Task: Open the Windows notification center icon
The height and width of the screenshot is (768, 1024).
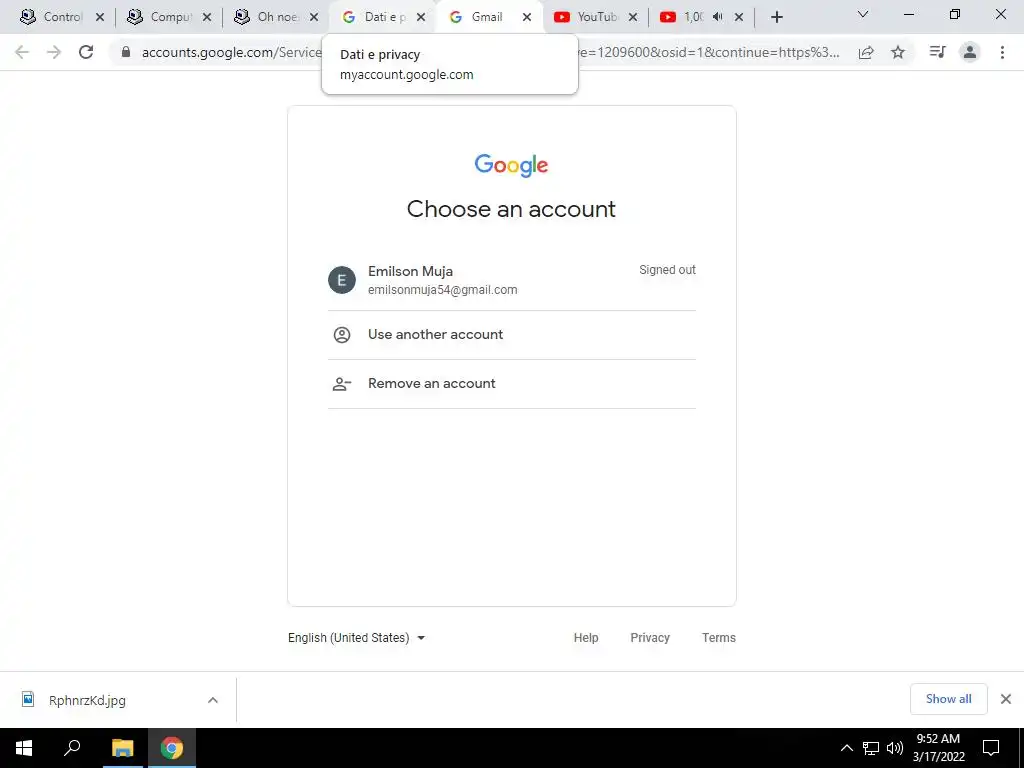Action: pyautogui.click(x=991, y=748)
